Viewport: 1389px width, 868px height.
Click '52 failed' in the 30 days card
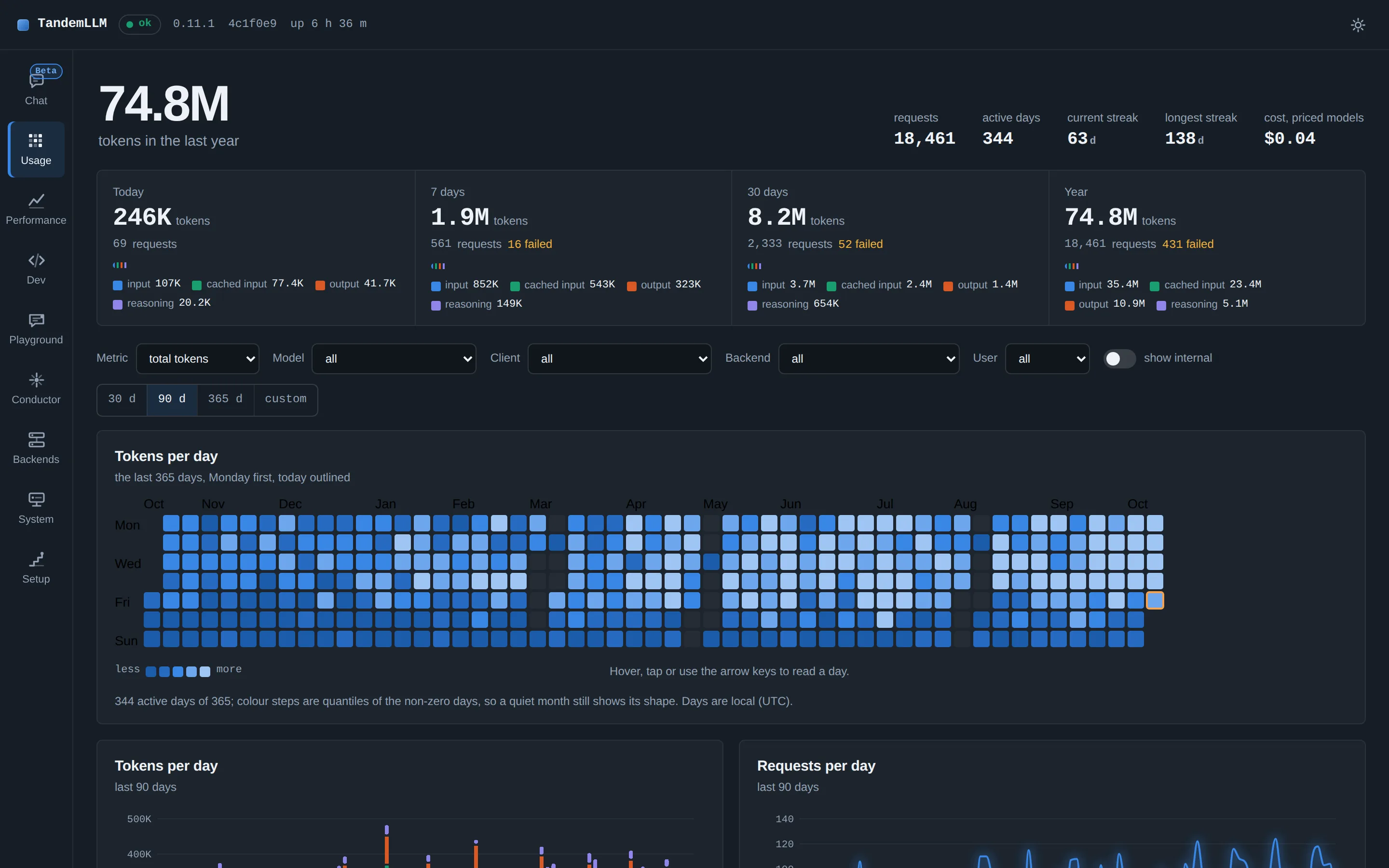click(x=860, y=244)
